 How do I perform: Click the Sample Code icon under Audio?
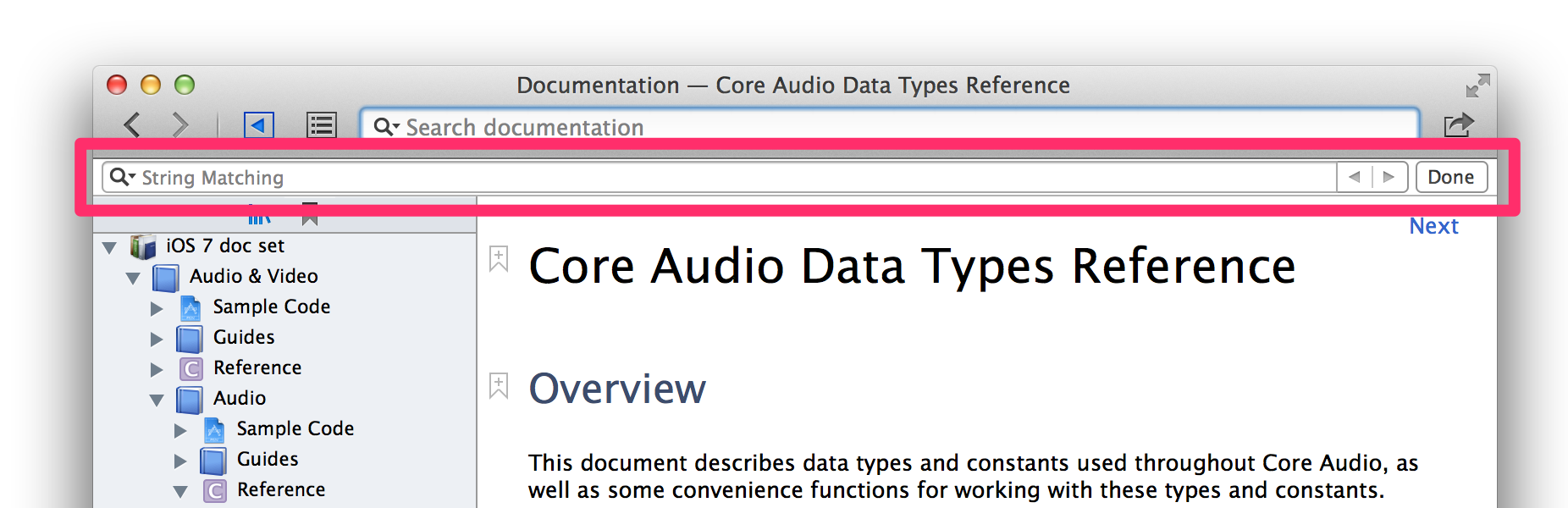pos(214,429)
